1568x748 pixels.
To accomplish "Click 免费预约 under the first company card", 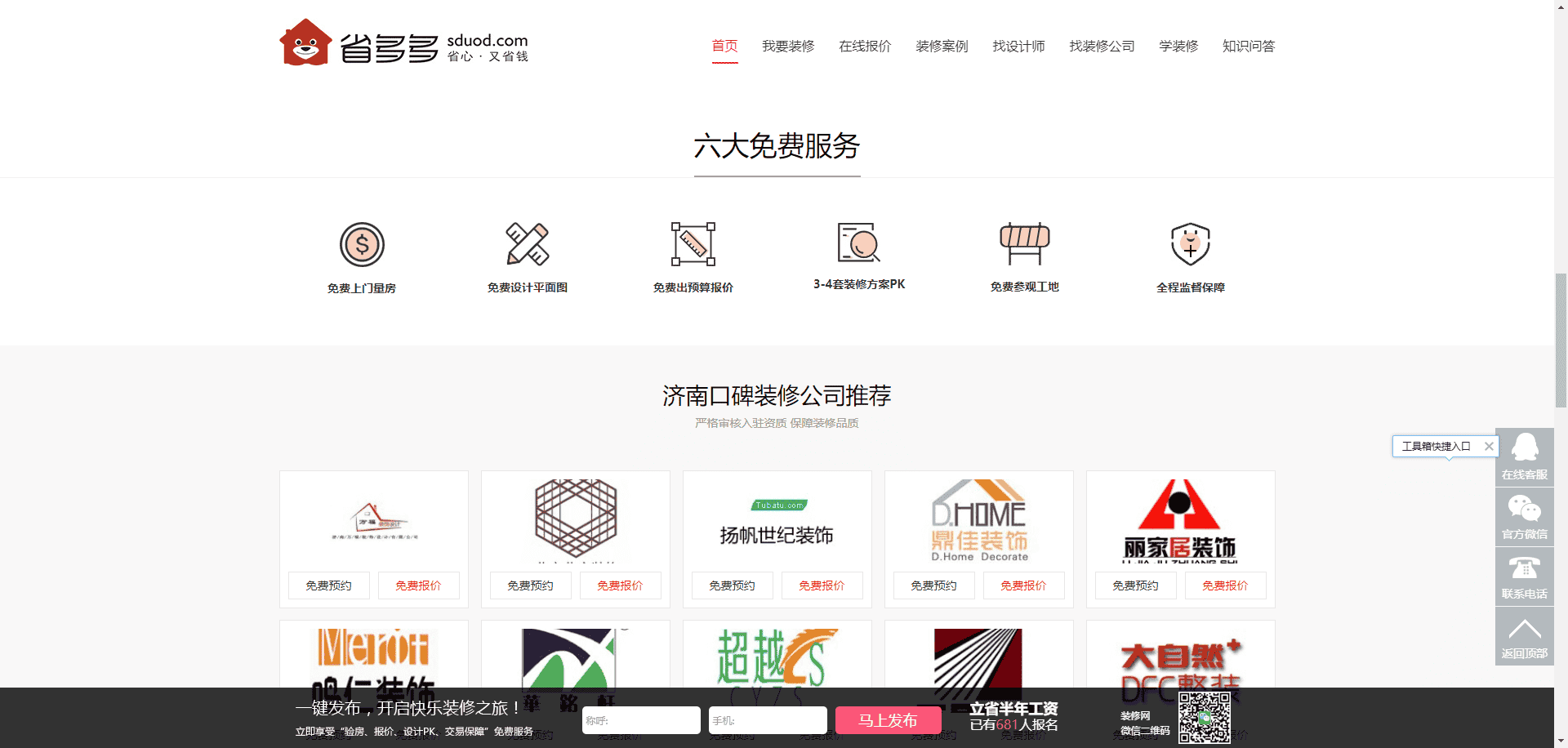I will tap(329, 585).
